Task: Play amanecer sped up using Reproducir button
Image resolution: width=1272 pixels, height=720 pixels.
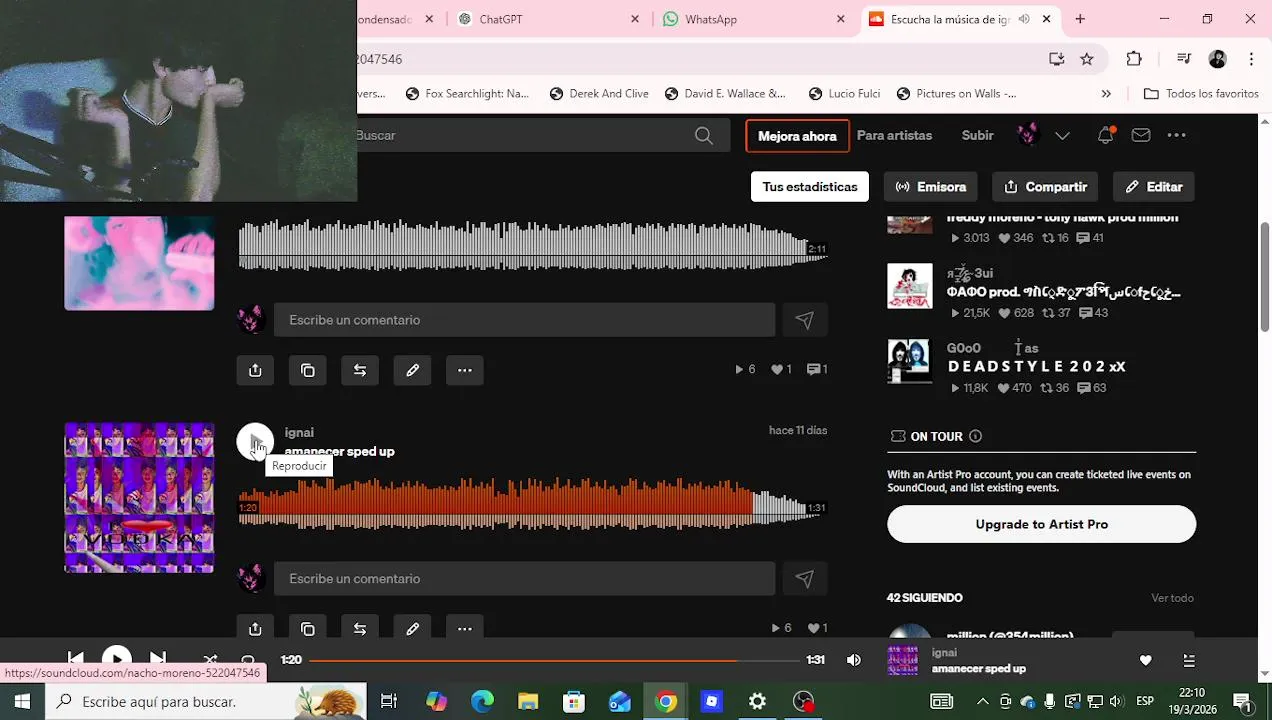Action: (x=255, y=442)
